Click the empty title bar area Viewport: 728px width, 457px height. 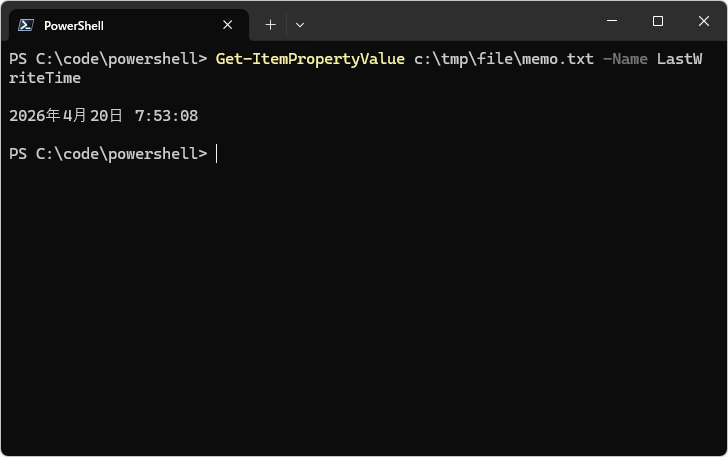click(x=450, y=22)
